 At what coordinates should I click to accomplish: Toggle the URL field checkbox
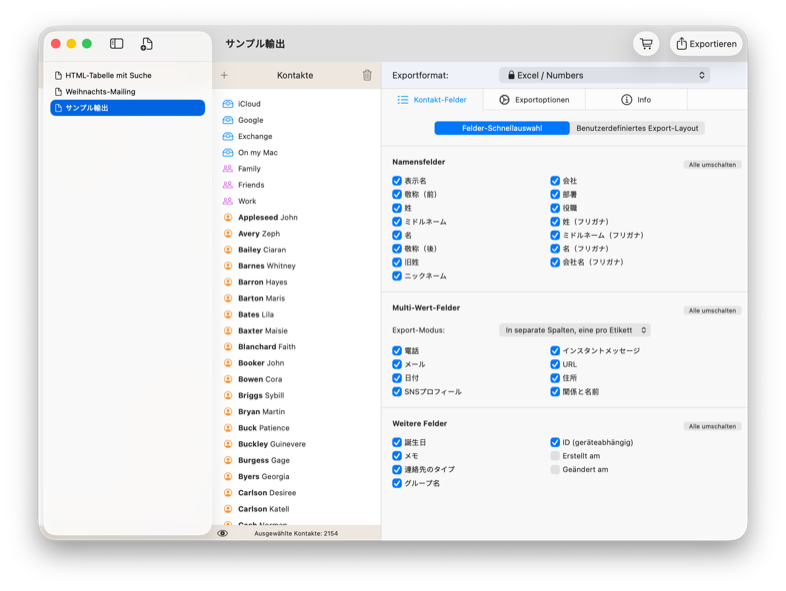point(555,365)
